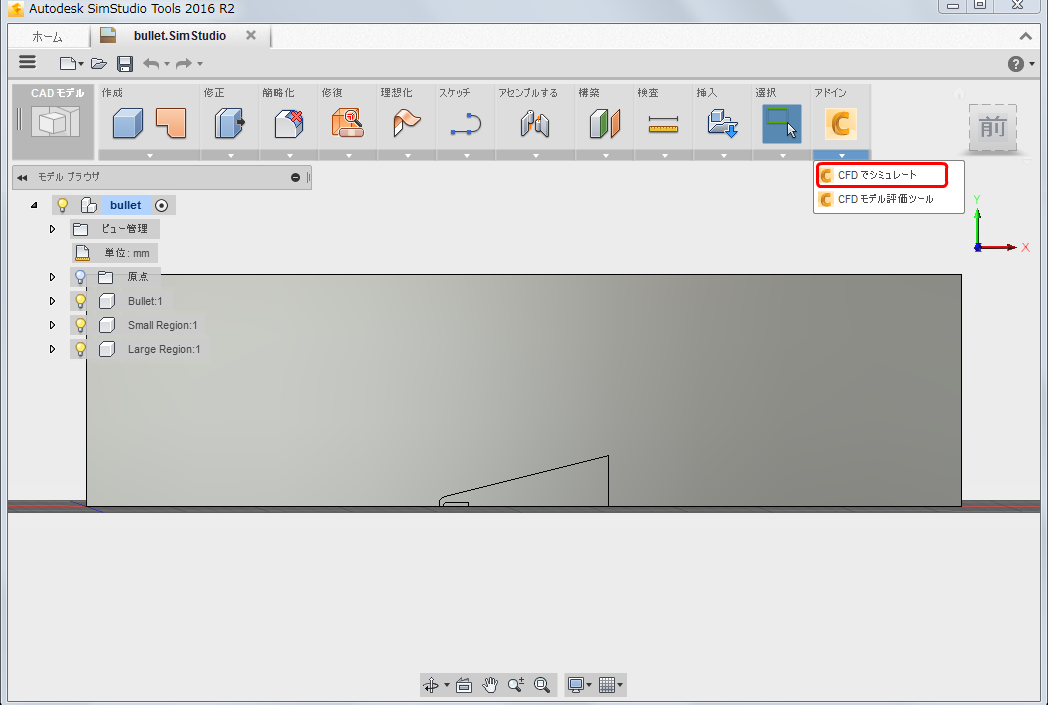Expand the ビュー管理 tree node
1048x705 pixels.
[x=52, y=229]
